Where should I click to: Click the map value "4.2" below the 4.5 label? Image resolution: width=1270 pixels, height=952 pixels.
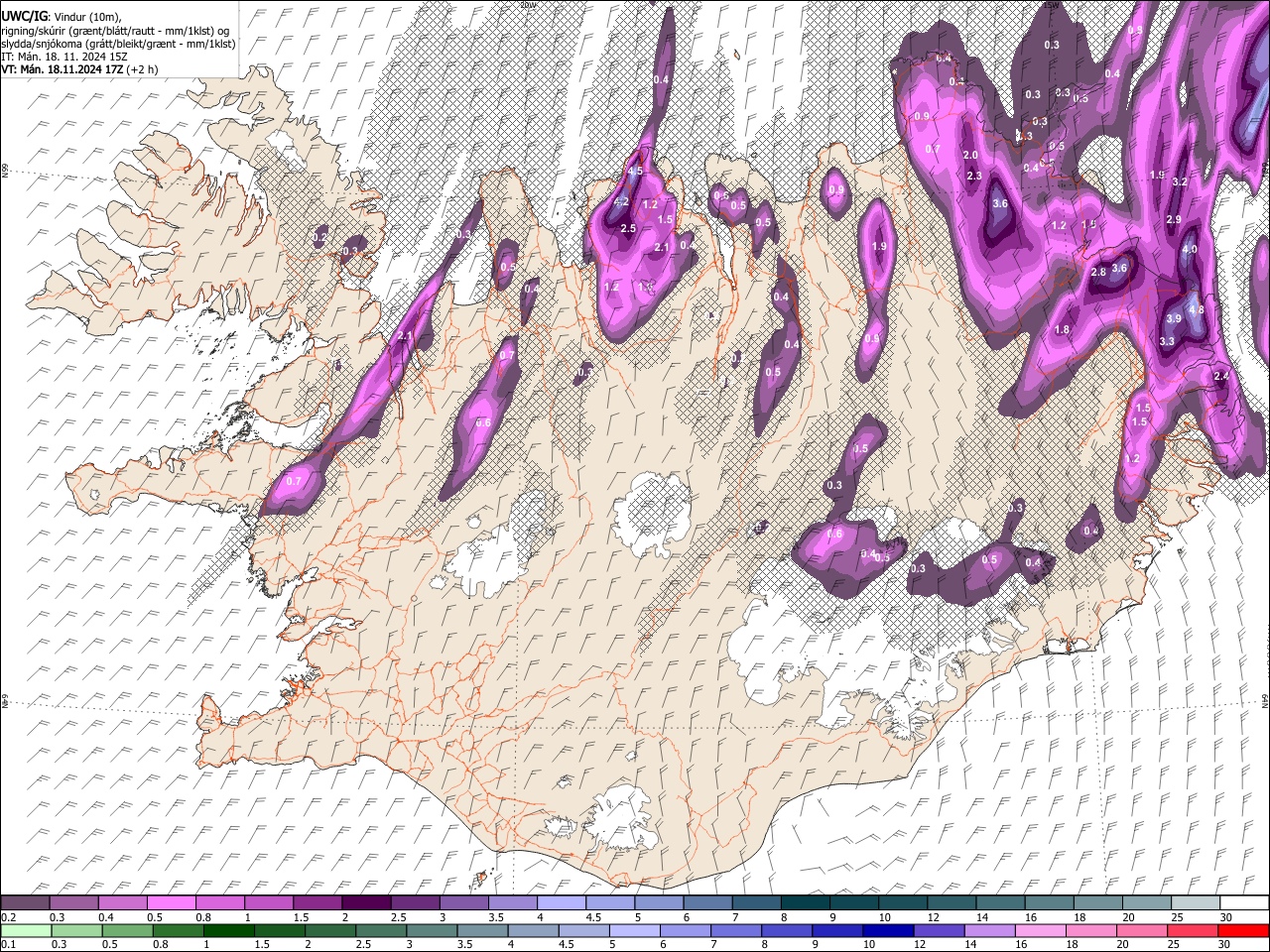(x=622, y=201)
